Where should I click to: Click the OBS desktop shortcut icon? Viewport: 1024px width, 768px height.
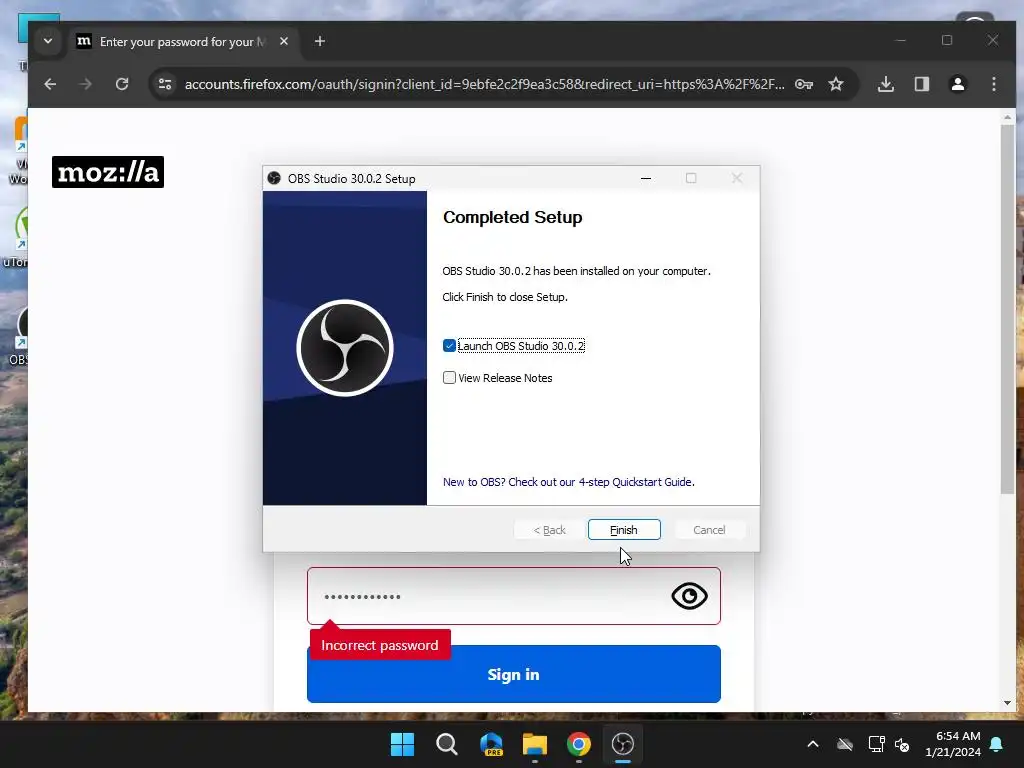20,336
